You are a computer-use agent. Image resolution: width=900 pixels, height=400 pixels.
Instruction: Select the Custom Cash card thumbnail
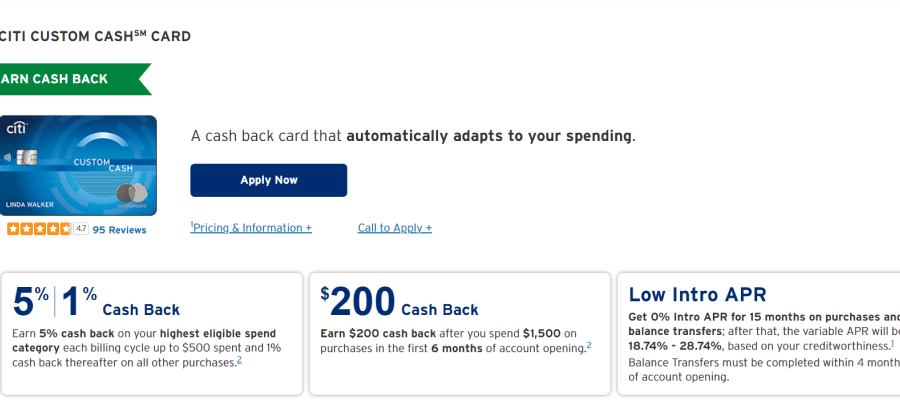pyautogui.click(x=78, y=165)
